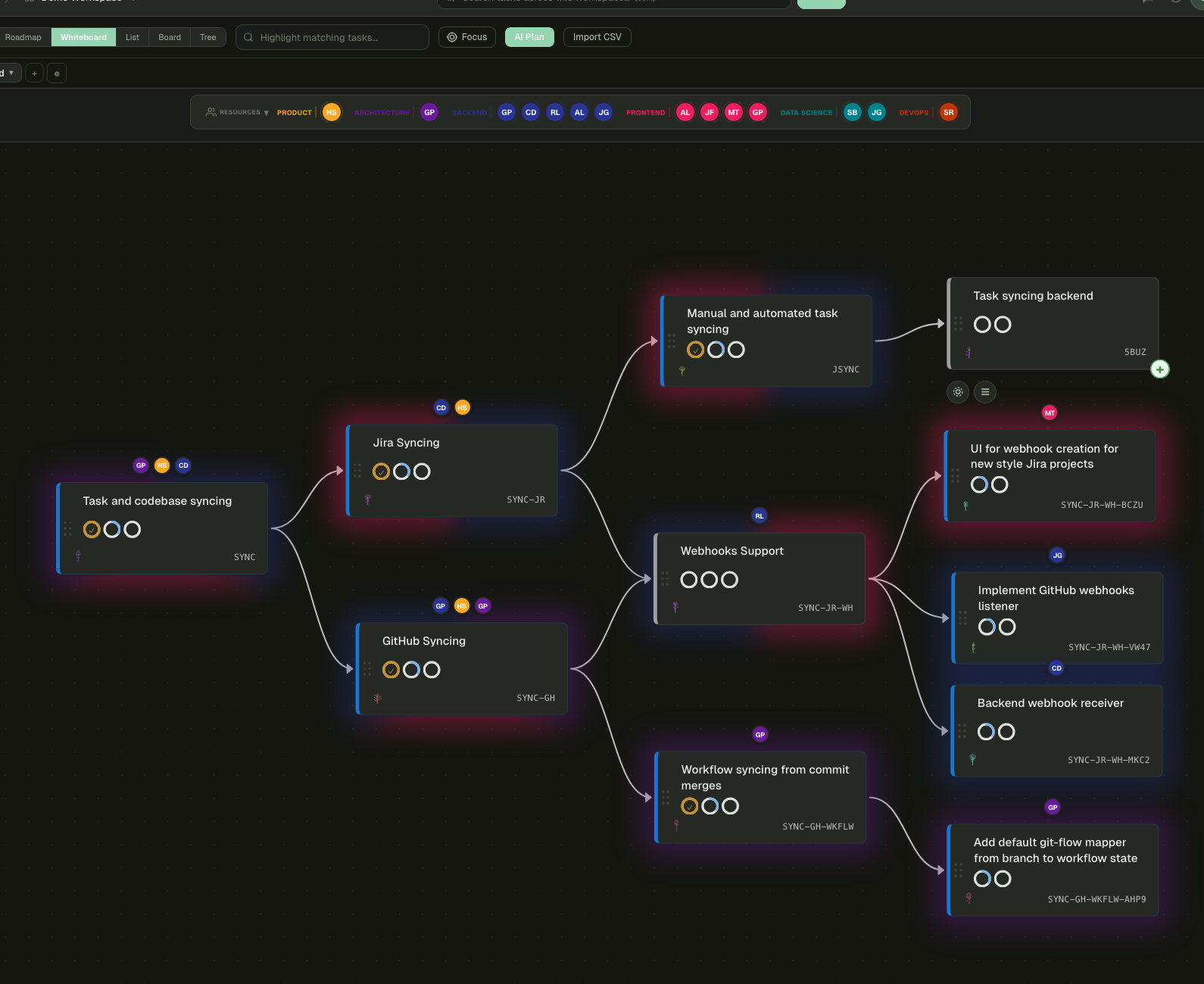Viewport: 1204px width, 984px height.
Task: Select RL avatar in resources bar
Action: pyautogui.click(x=555, y=112)
